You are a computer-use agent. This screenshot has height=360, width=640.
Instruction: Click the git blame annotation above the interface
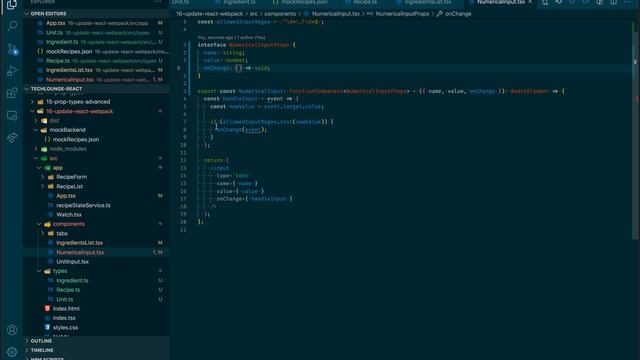pos(231,38)
